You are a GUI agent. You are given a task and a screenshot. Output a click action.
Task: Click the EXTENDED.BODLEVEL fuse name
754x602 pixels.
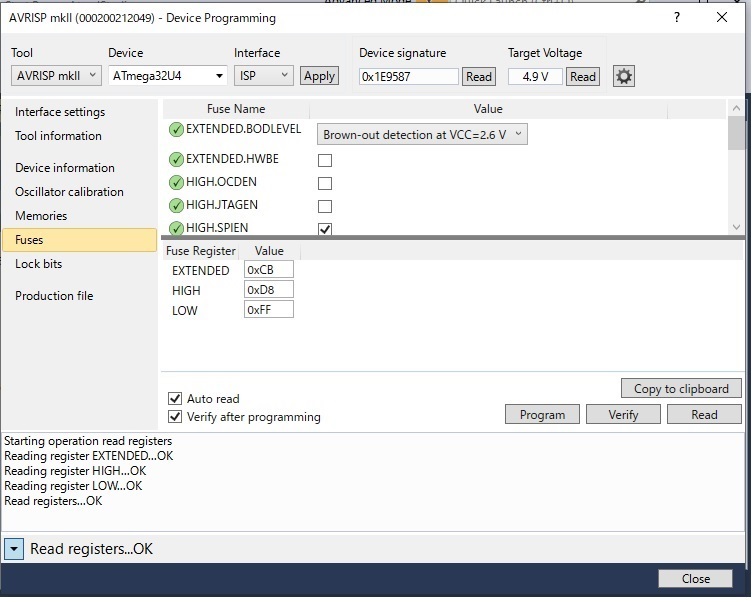click(x=243, y=129)
